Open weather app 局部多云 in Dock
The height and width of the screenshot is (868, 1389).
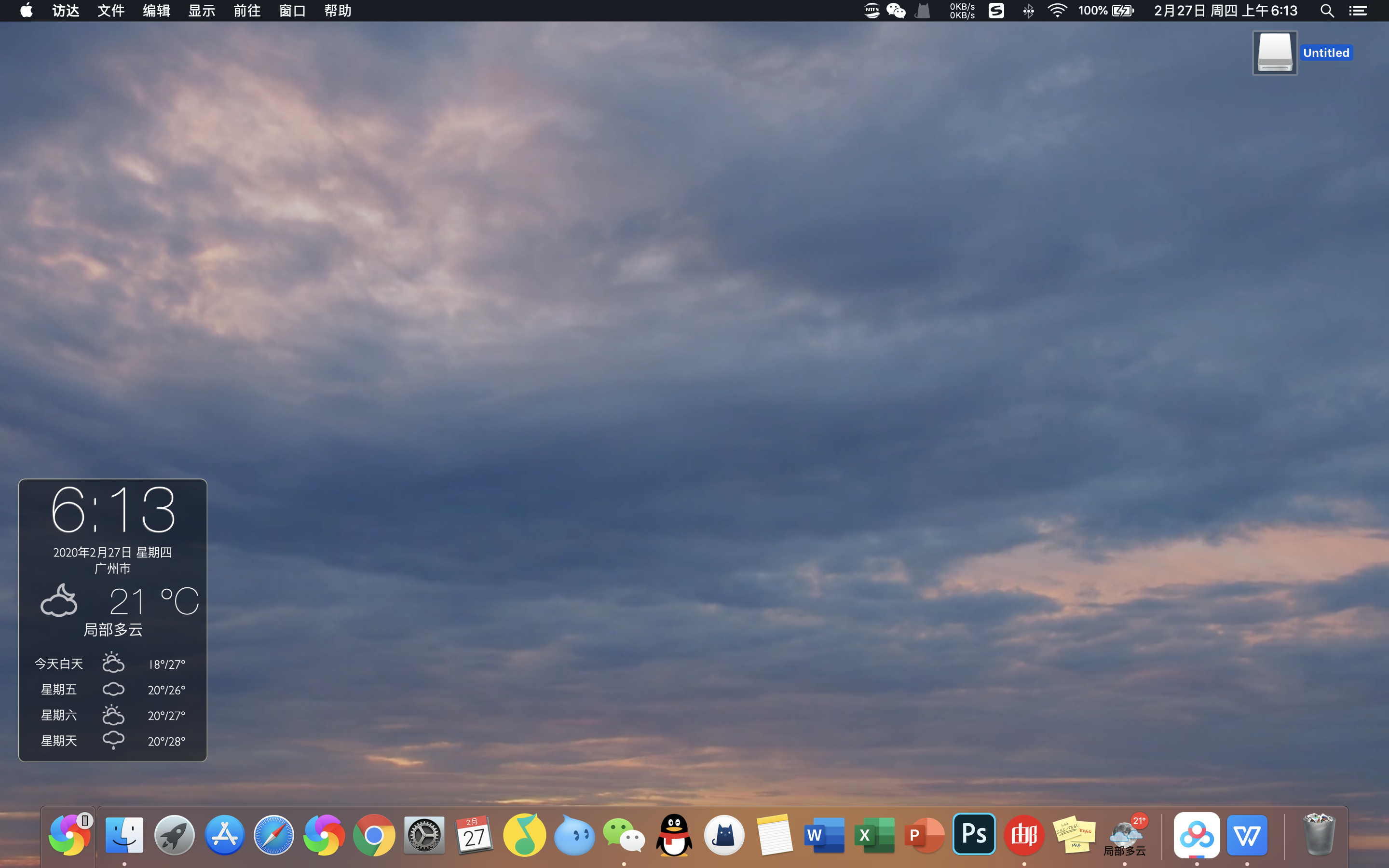(1124, 835)
